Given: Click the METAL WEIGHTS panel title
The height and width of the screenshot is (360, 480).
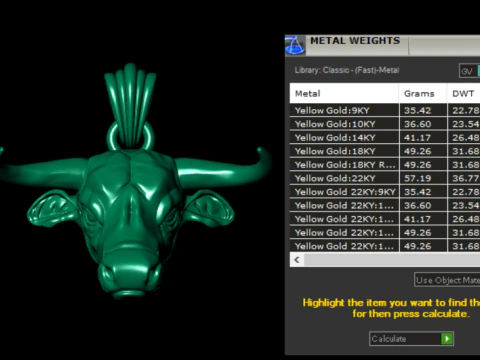Looking at the screenshot, I should tap(355, 41).
